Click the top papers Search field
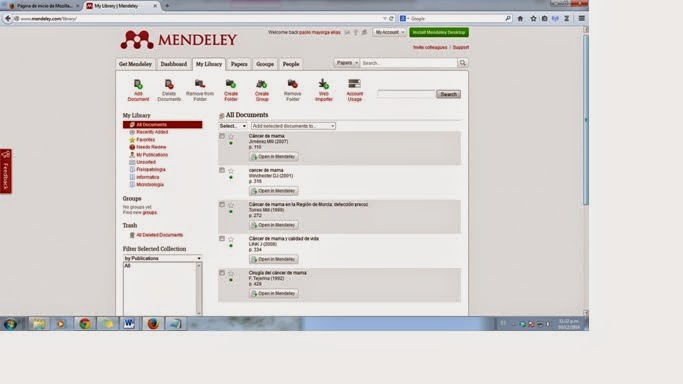The height and width of the screenshot is (384, 683). click(409, 63)
